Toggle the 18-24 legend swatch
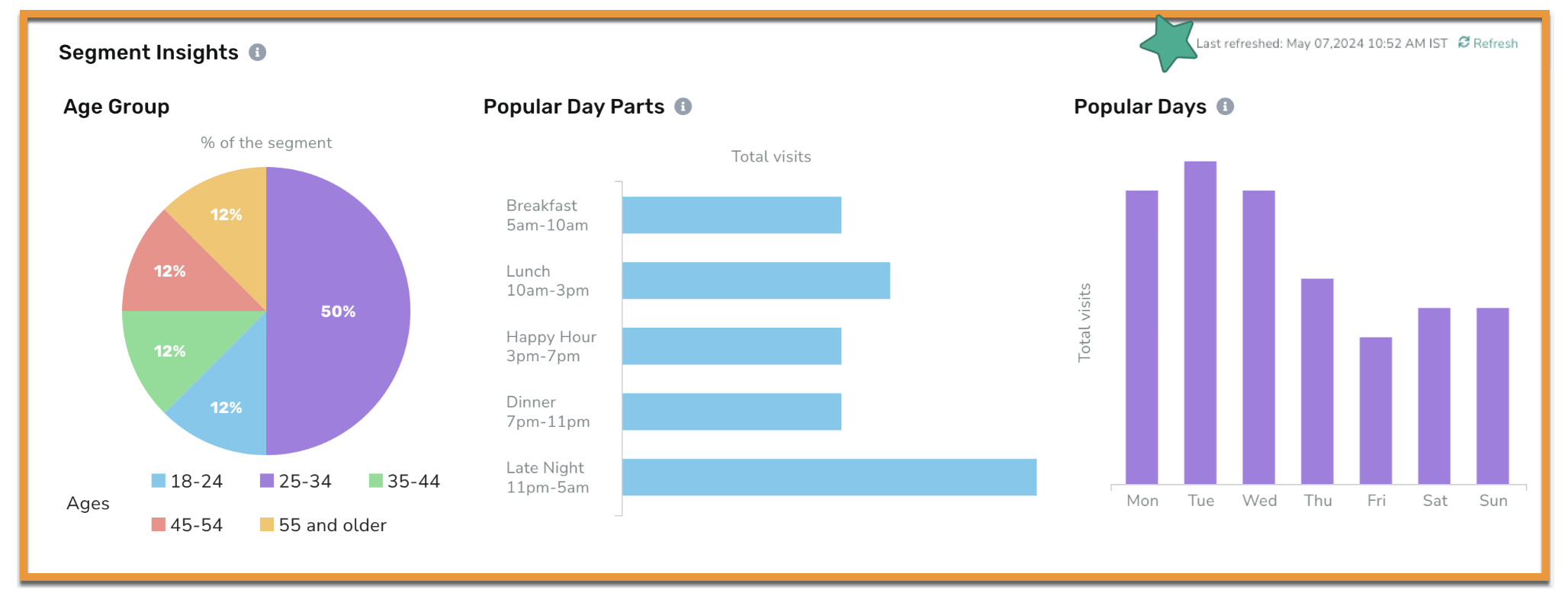Image resolution: width=1568 pixels, height=596 pixels. pos(159,481)
